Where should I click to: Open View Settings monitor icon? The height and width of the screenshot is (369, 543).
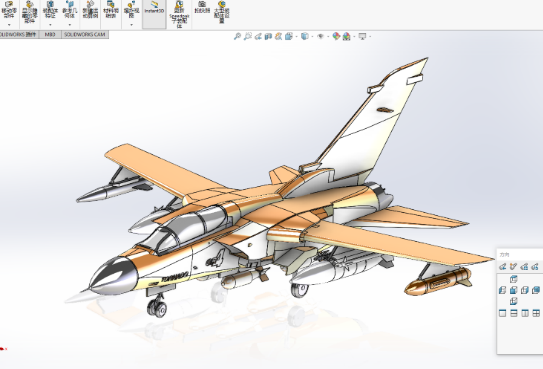click(x=362, y=36)
